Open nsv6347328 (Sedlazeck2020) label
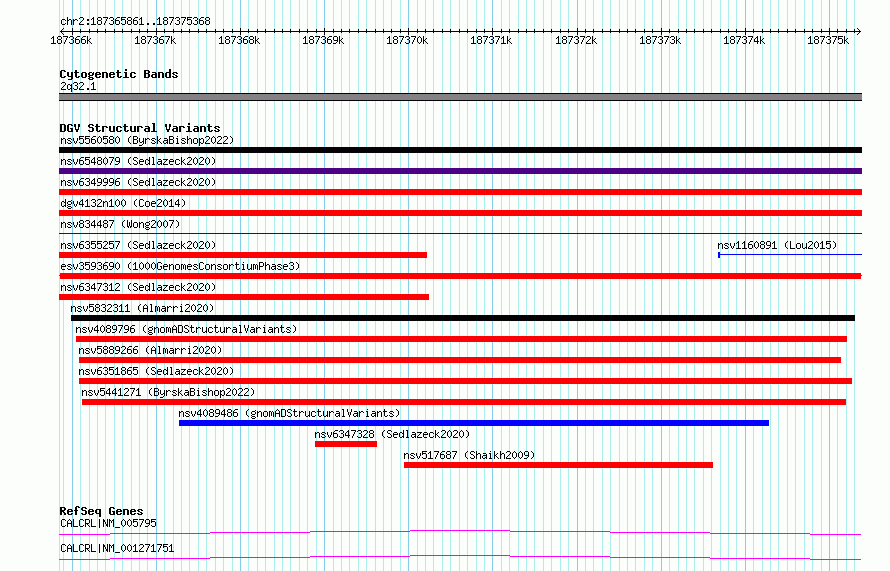The height and width of the screenshot is (571, 890). [392, 434]
